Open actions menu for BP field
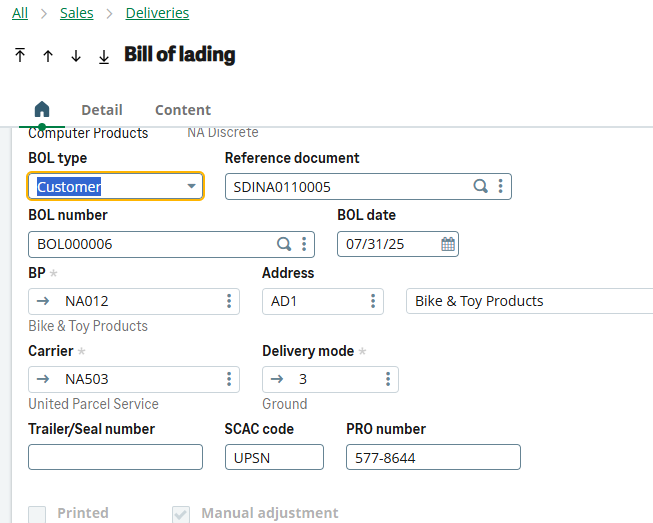This screenshot has height=523, width=653. click(x=229, y=301)
